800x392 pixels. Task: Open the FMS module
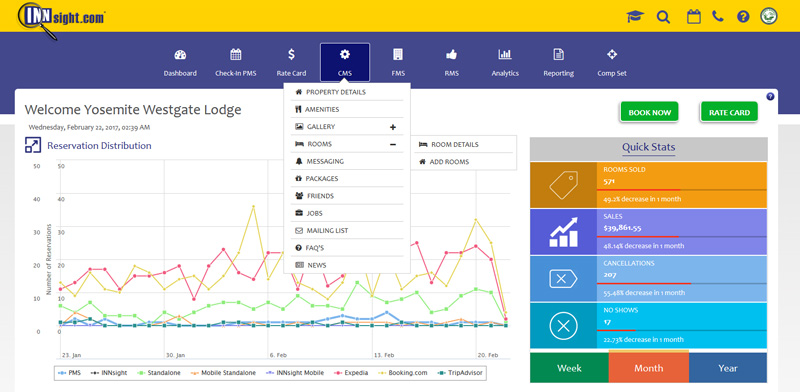(x=398, y=62)
